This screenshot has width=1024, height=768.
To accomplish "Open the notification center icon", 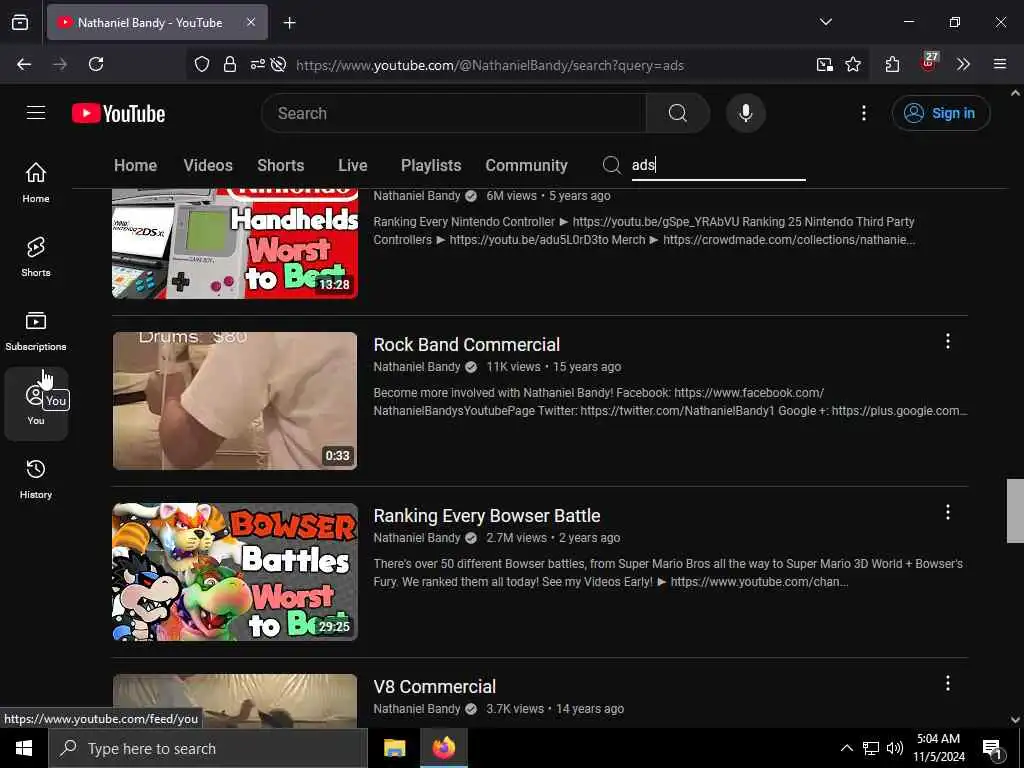I will click(993, 749).
